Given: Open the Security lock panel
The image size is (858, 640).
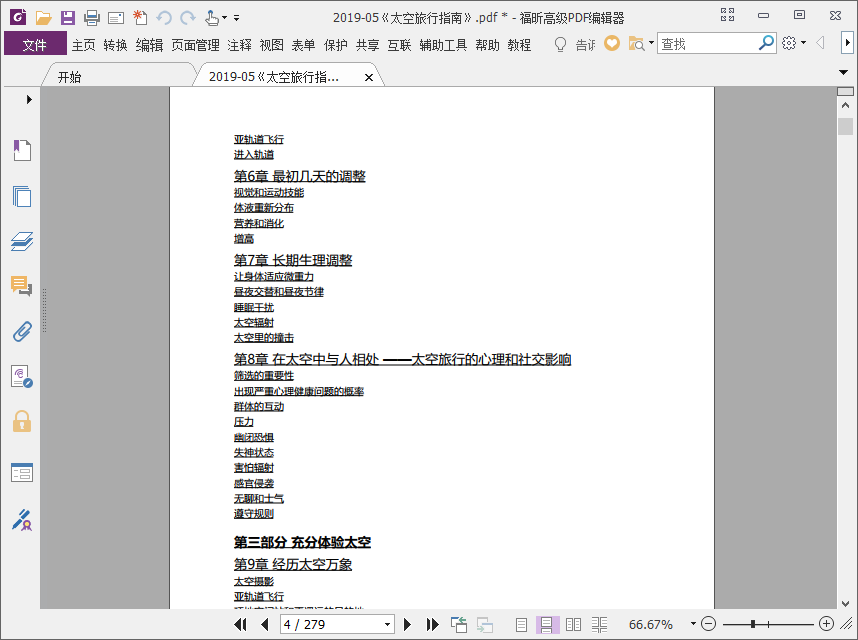Looking at the screenshot, I should pyautogui.click(x=22, y=421).
